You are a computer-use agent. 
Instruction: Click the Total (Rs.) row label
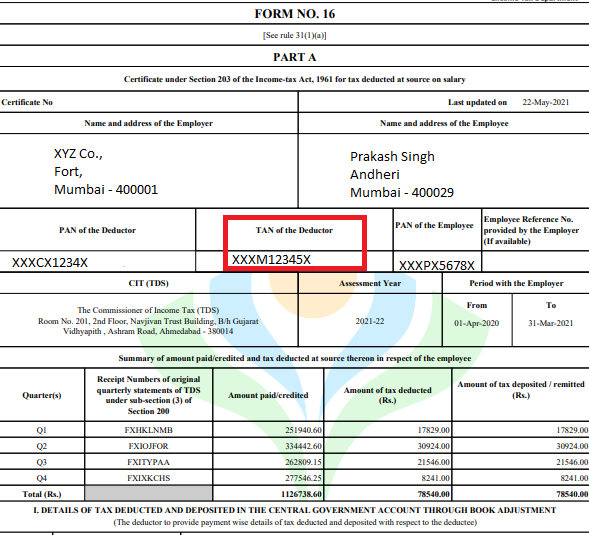[42, 494]
